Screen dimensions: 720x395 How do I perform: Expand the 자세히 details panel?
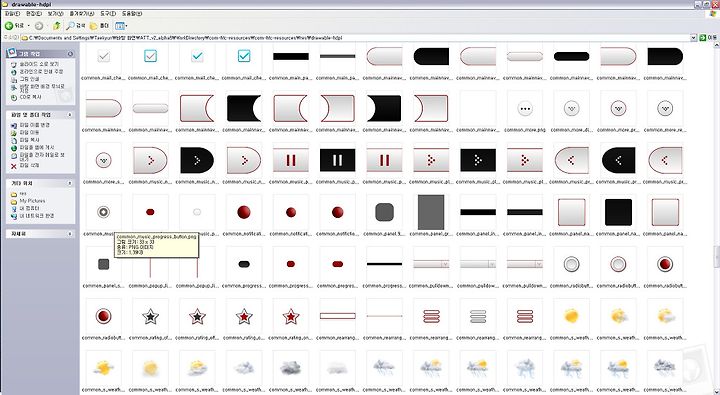[70, 234]
